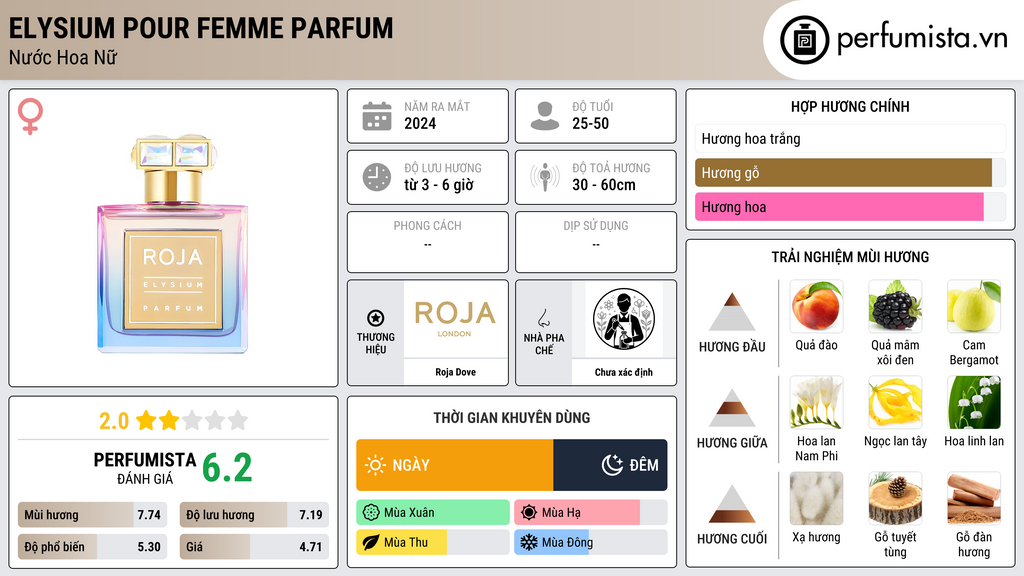Select the Đêm nighttime segment
The image size is (1024, 576).
(x=610, y=465)
